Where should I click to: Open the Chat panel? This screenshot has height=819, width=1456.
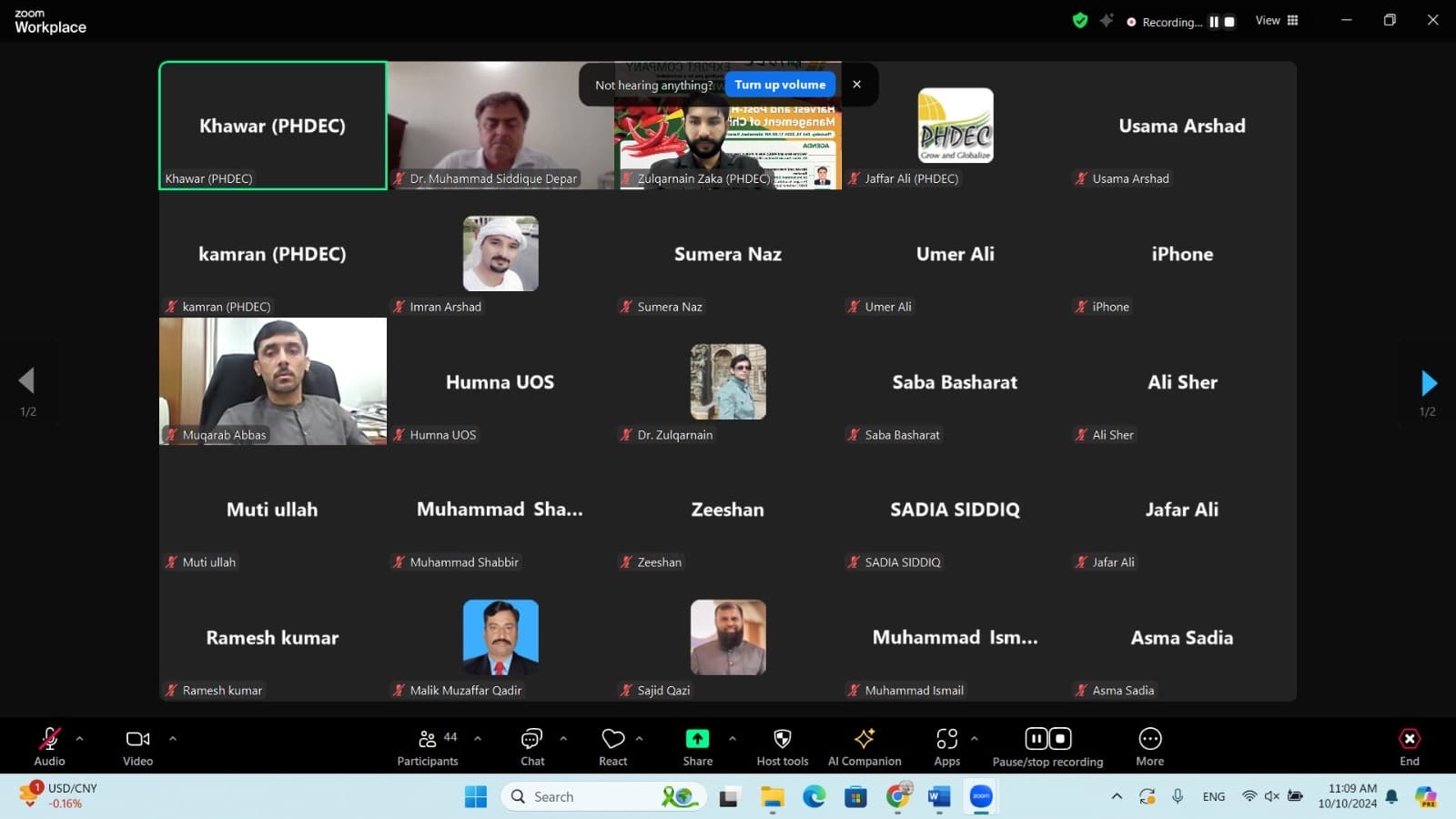532,746
